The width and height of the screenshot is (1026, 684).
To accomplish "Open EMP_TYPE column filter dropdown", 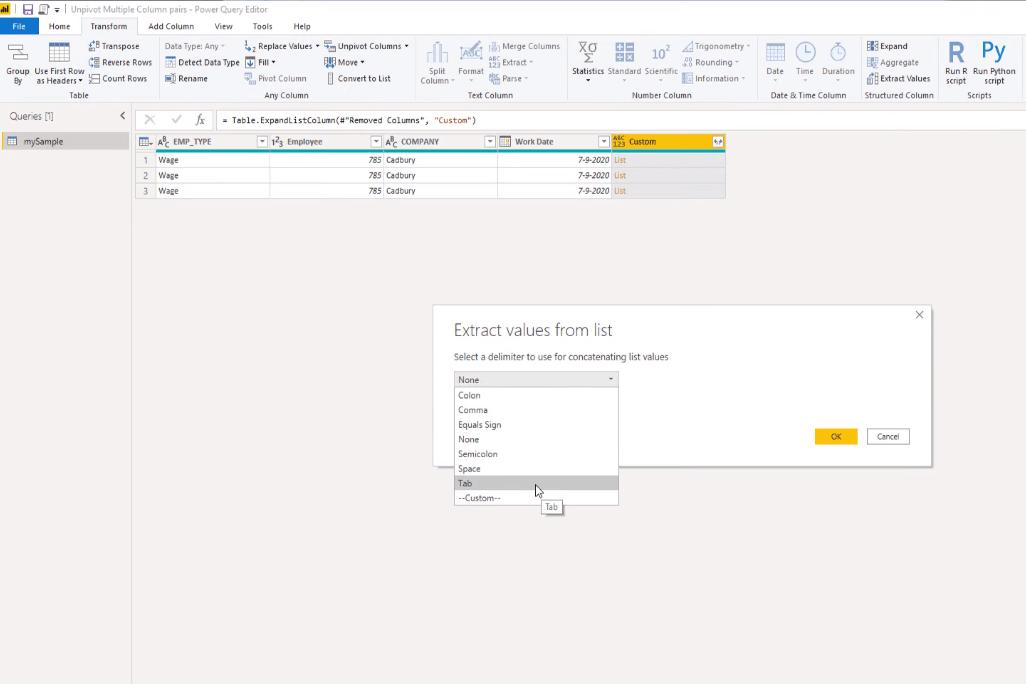I will pos(262,141).
